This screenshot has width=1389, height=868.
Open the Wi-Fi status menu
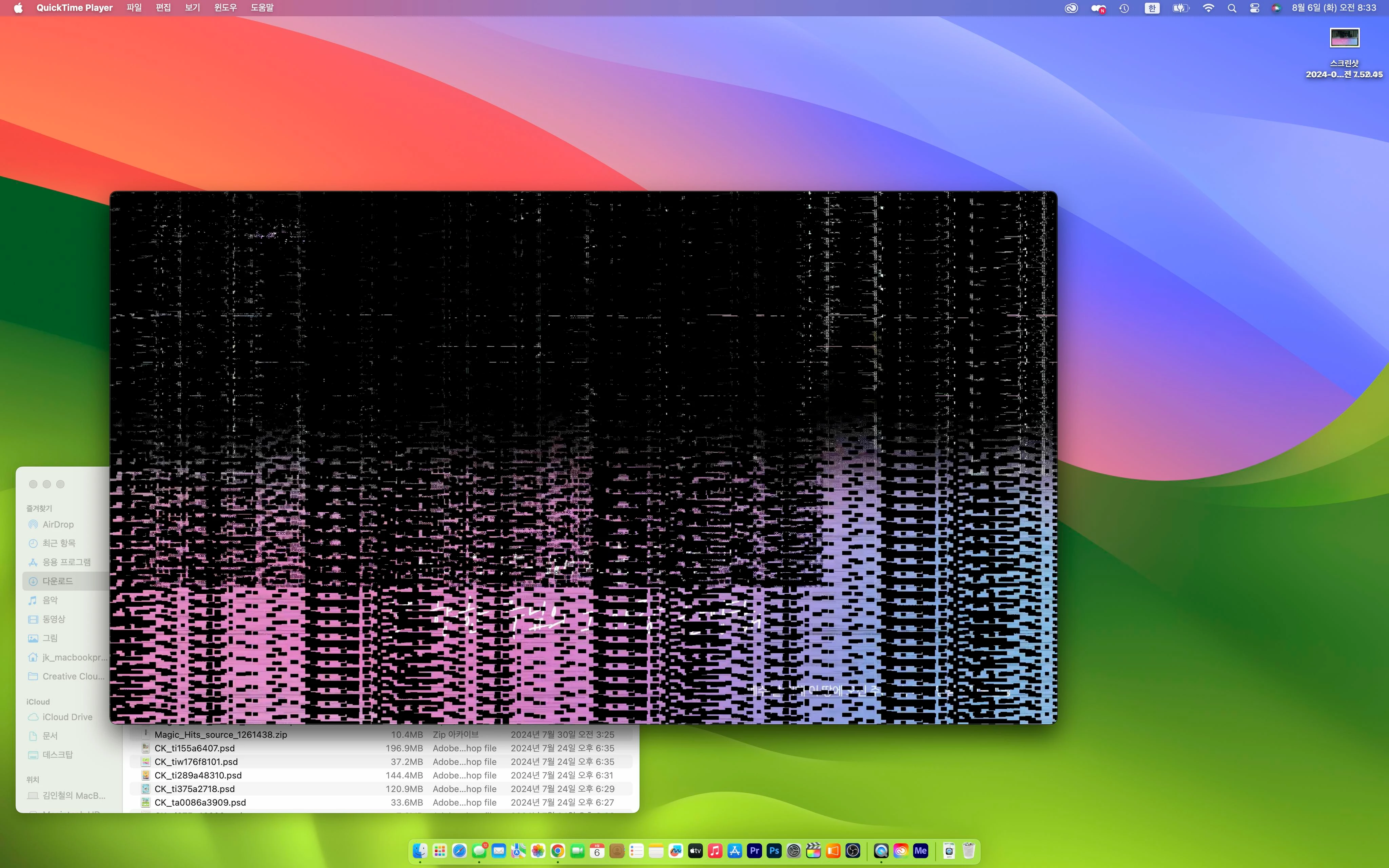pyautogui.click(x=1208, y=8)
